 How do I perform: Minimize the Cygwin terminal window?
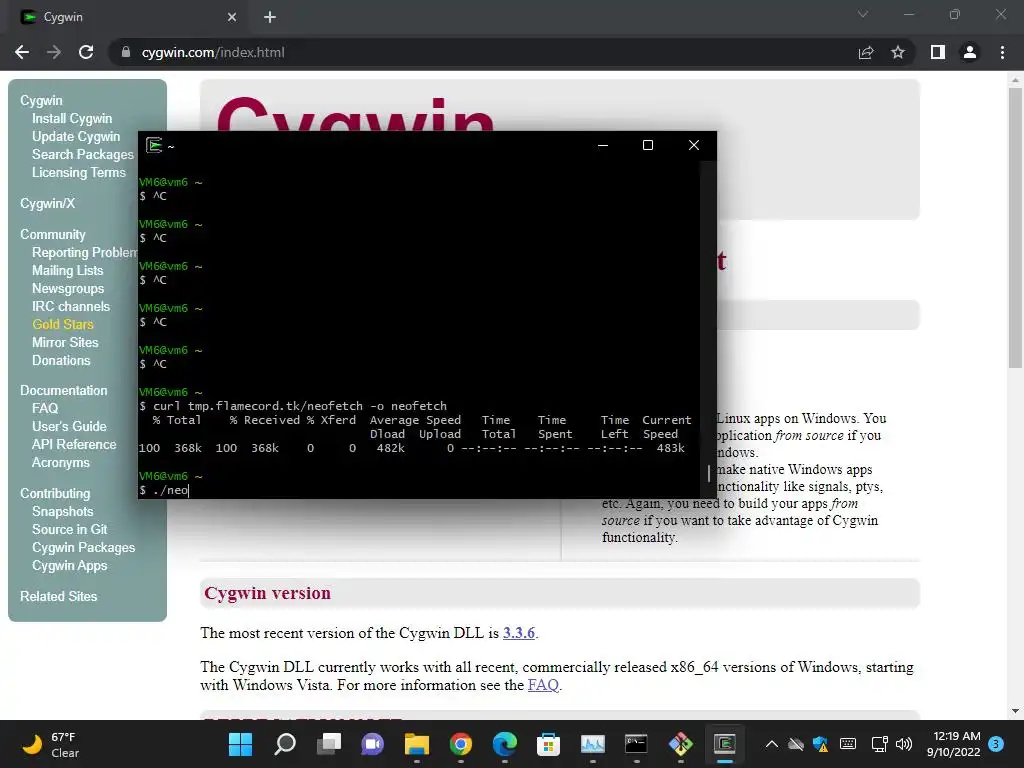[x=603, y=145]
